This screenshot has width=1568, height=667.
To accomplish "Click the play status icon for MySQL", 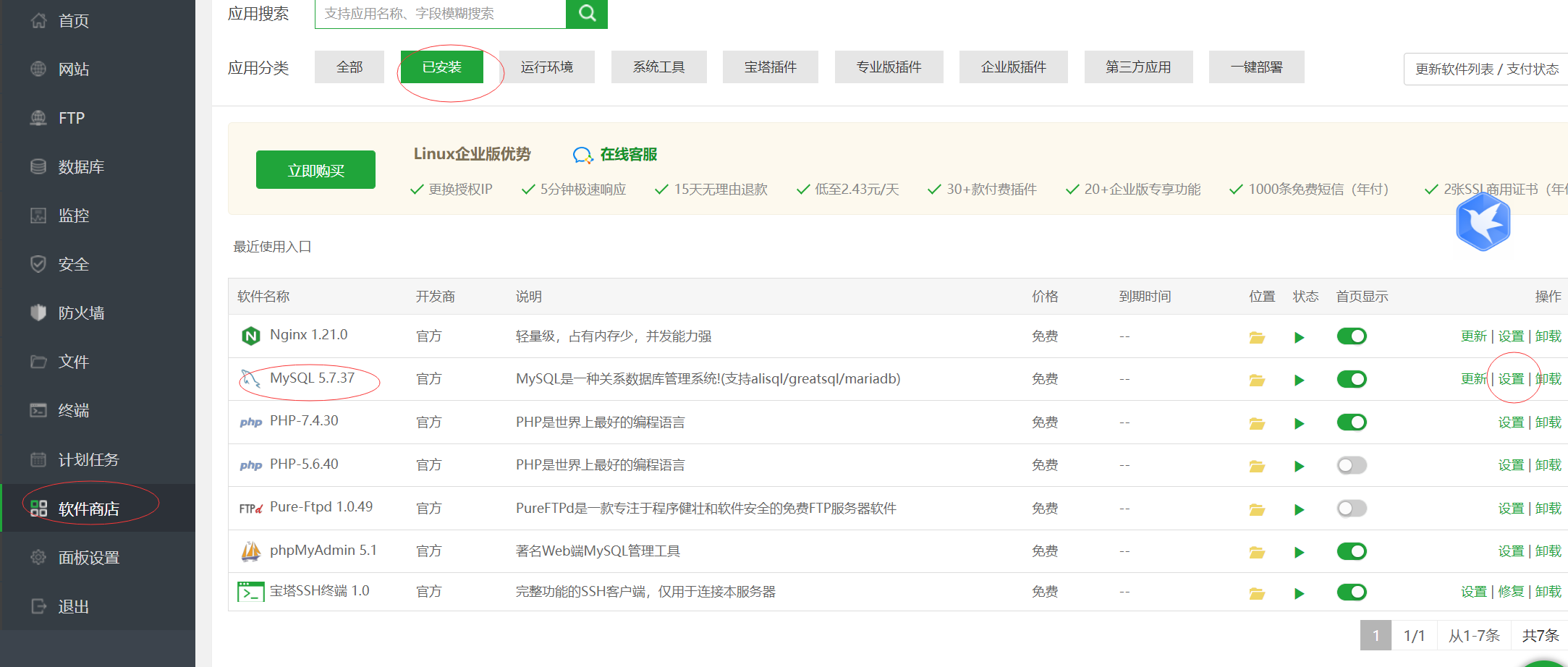I will coord(1300,380).
